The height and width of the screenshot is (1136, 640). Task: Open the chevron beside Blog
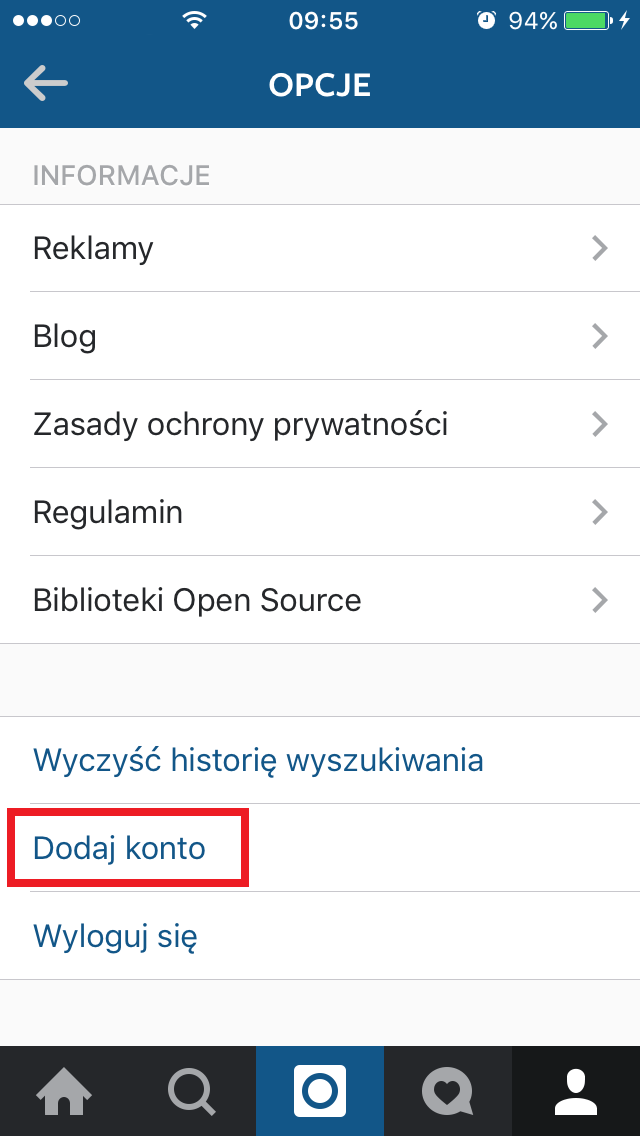[x=599, y=336]
